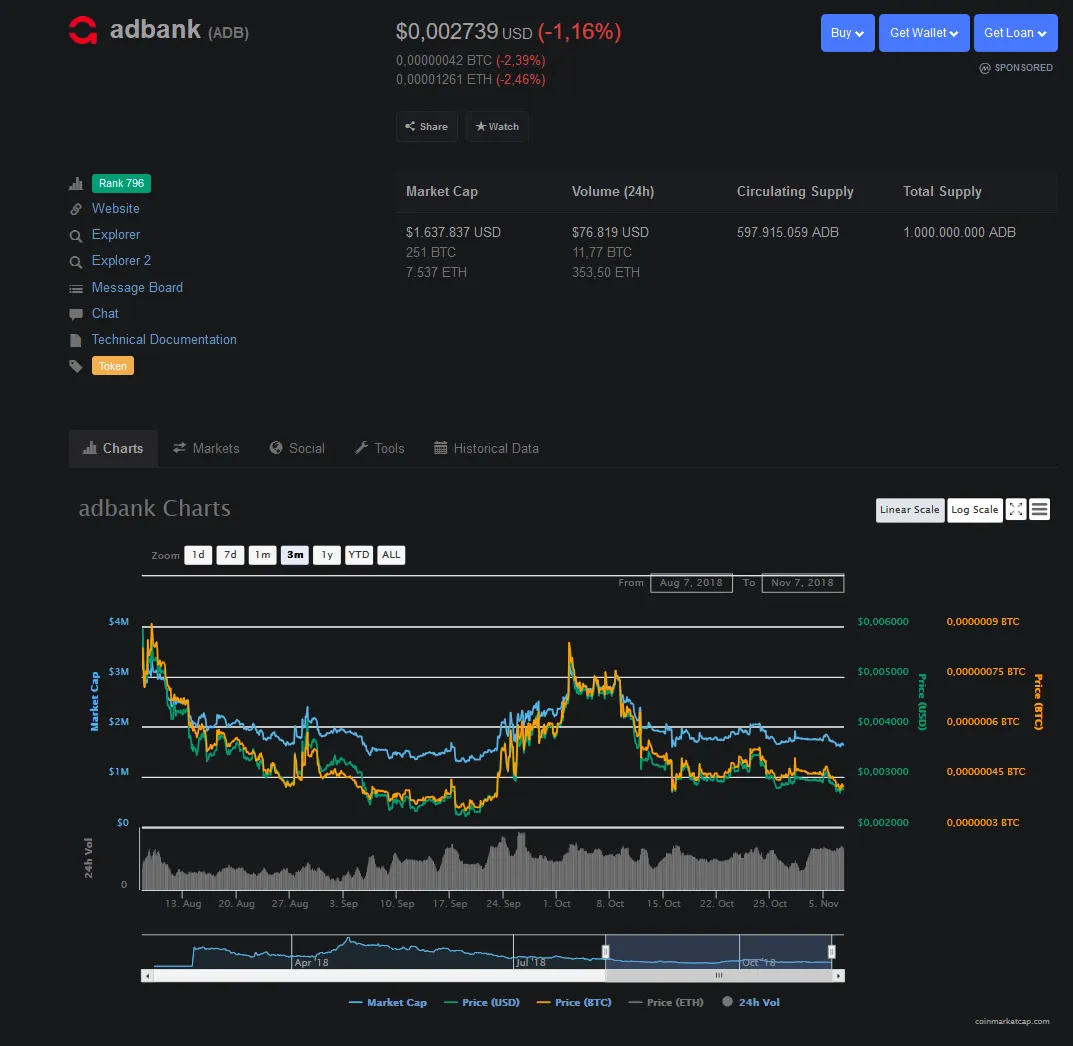Open the Explorer link

pyautogui.click(x=116, y=235)
